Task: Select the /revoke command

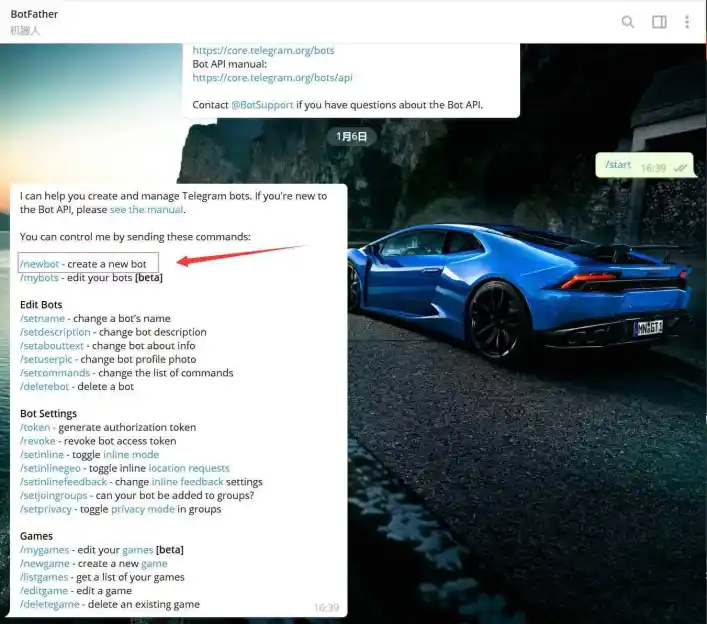Action: [37, 441]
